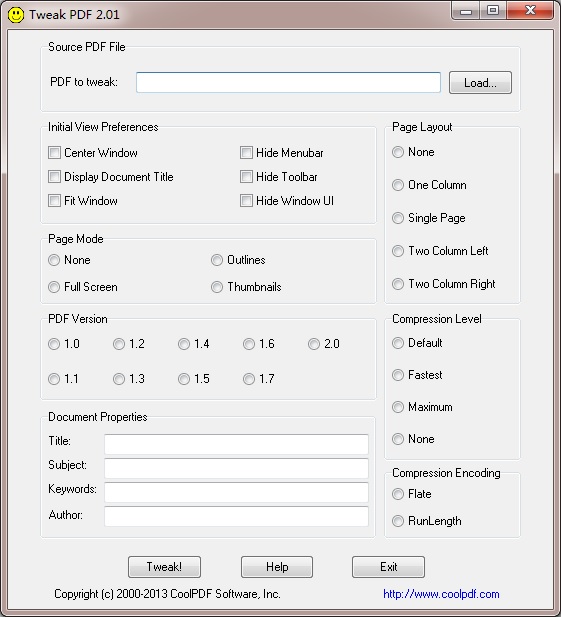The image size is (561, 617).
Task: Choose Two Column Left layout
Action: 398,251
